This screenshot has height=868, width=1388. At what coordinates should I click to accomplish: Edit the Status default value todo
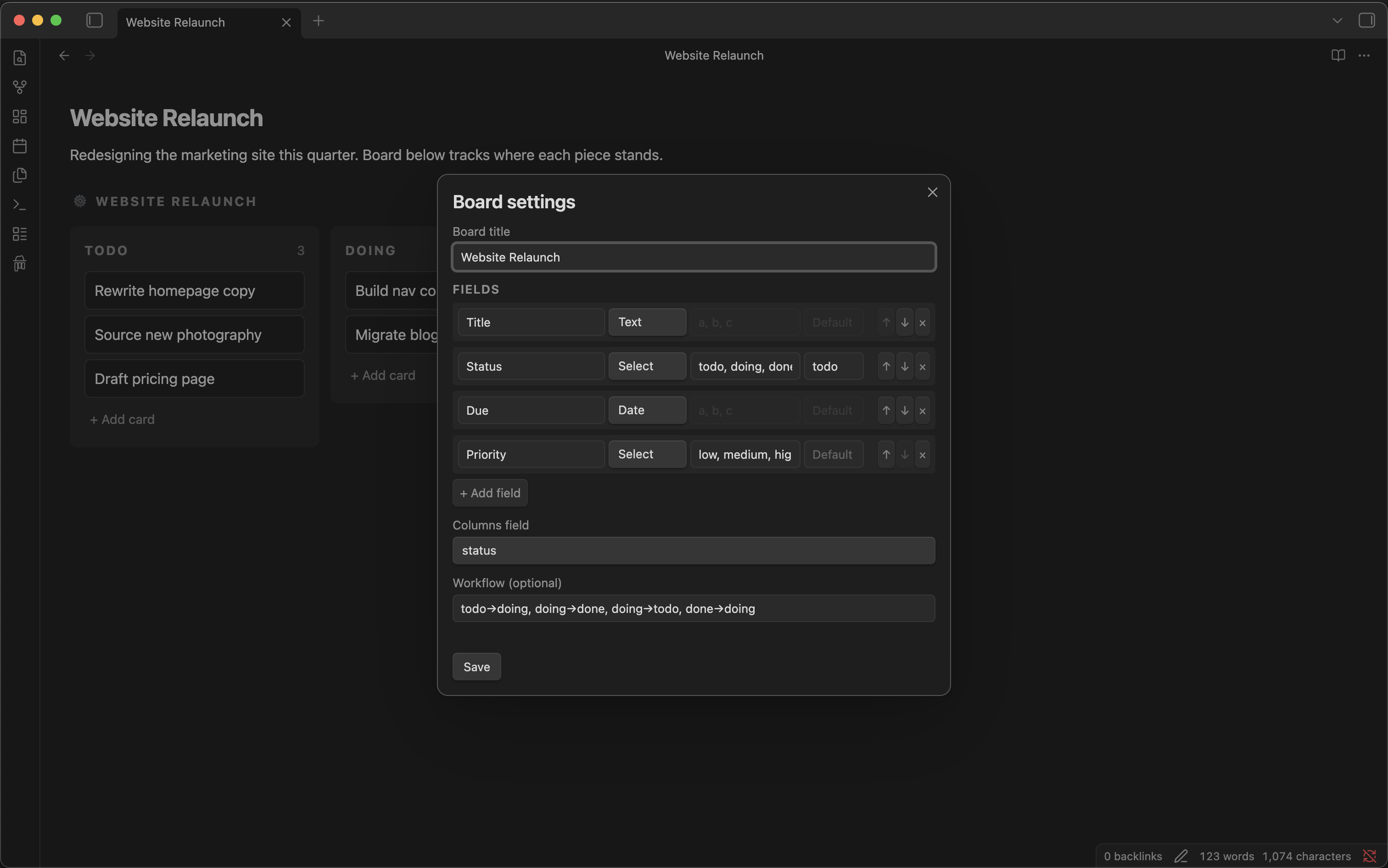tap(833, 366)
